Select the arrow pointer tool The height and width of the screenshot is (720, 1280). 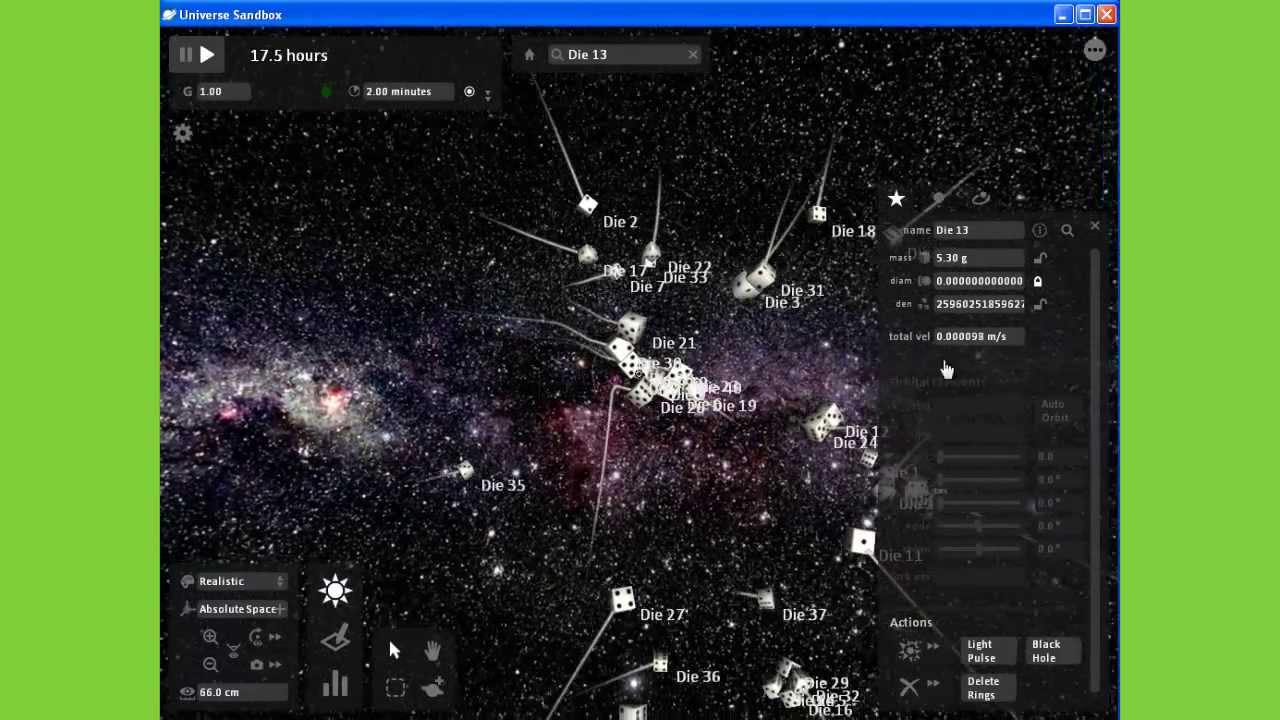point(394,651)
